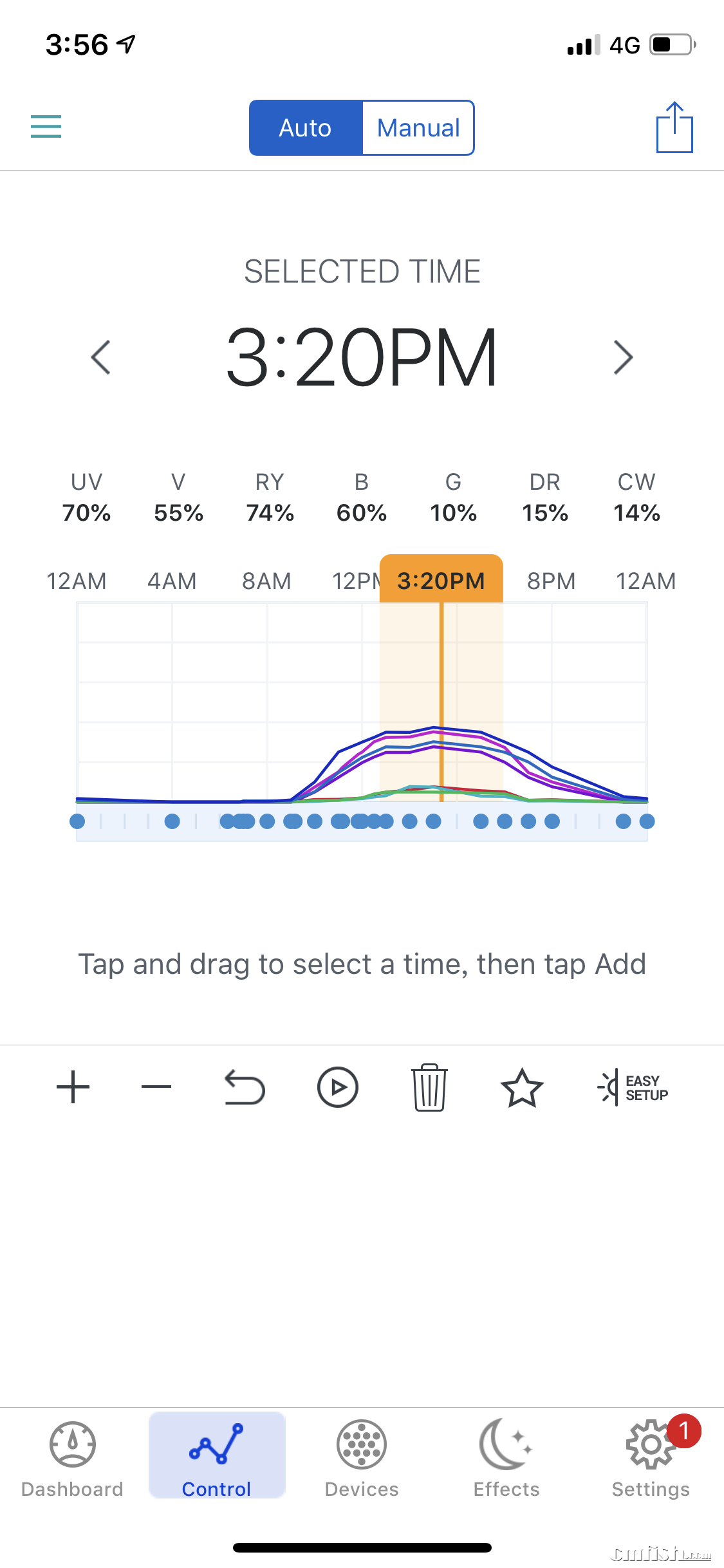Switch to Manual mode
The height and width of the screenshot is (1568, 724).
[x=418, y=128]
